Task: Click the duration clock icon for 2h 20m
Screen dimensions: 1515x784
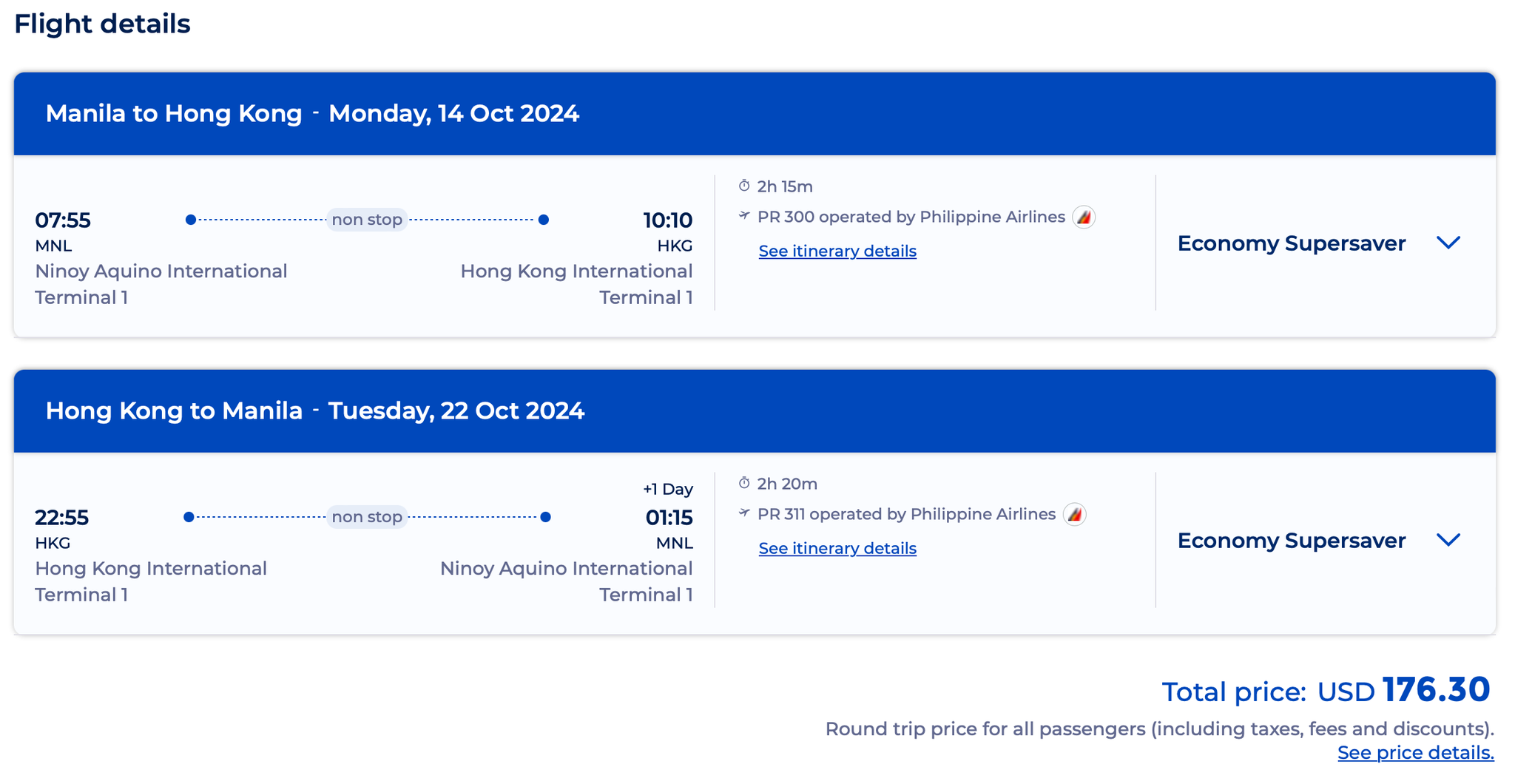Action: coord(744,483)
